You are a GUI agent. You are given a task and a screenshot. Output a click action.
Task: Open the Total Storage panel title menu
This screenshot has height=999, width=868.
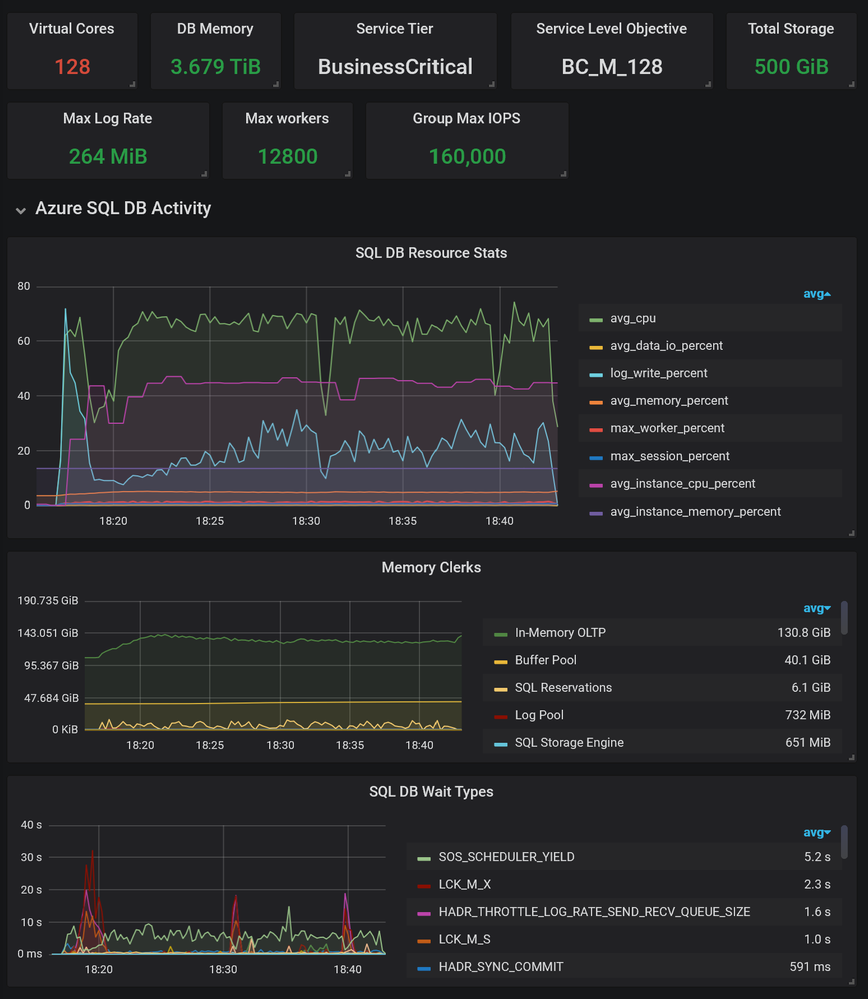pos(791,29)
